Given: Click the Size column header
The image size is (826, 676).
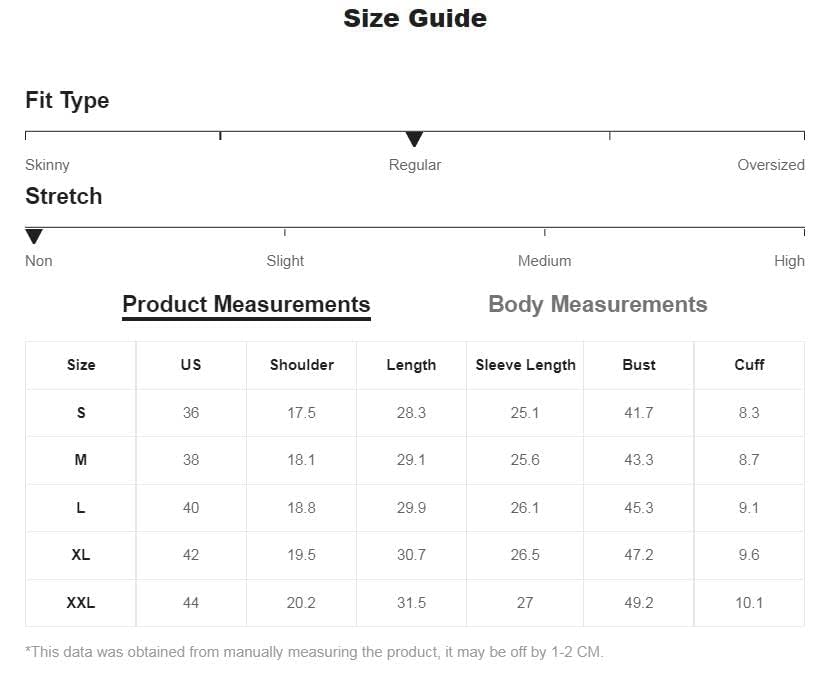Looking at the screenshot, I should click(81, 365).
